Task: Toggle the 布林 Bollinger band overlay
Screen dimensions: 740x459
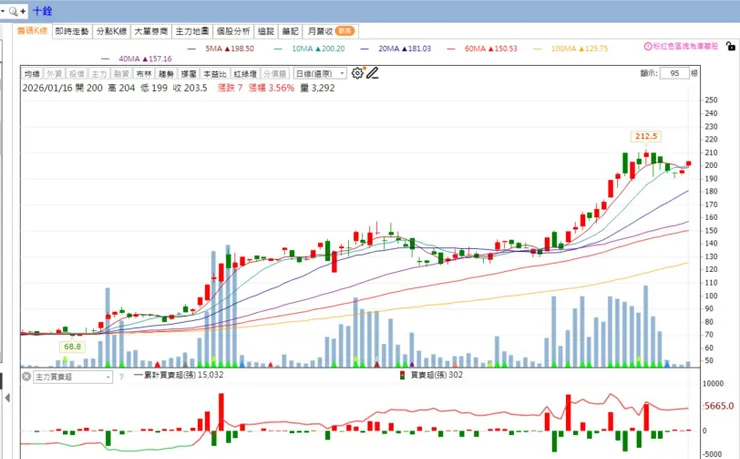Action: click(144, 74)
